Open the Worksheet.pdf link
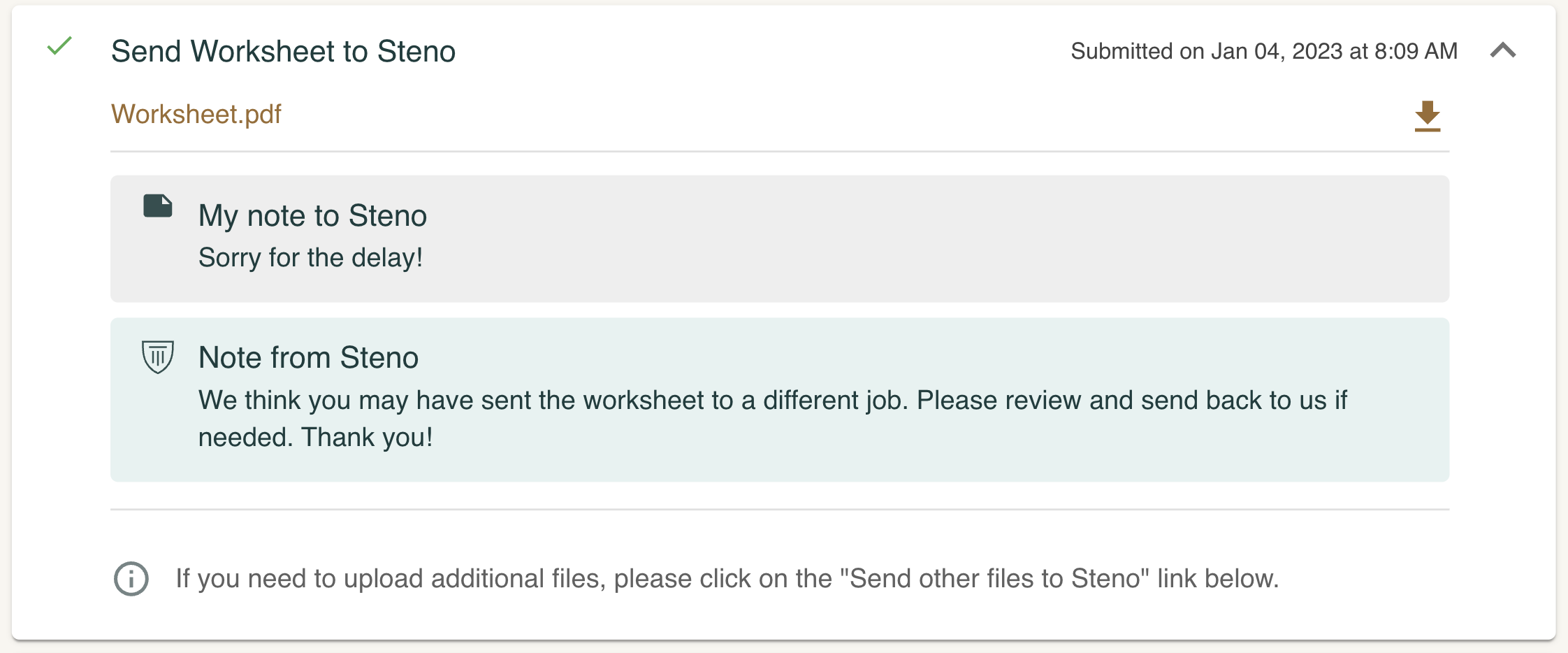1568x653 pixels. pos(196,114)
